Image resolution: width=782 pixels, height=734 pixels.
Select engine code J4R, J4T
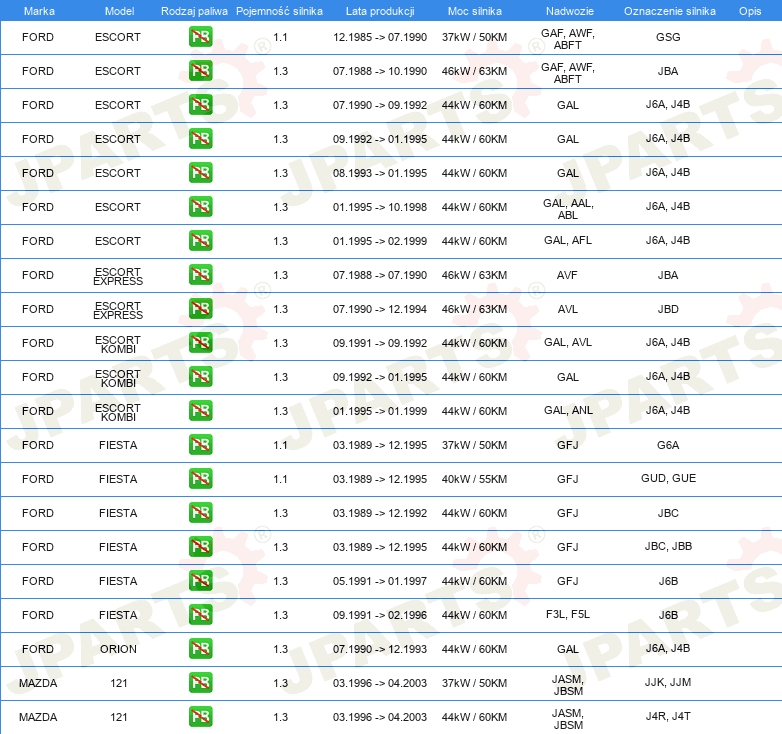(x=668, y=716)
